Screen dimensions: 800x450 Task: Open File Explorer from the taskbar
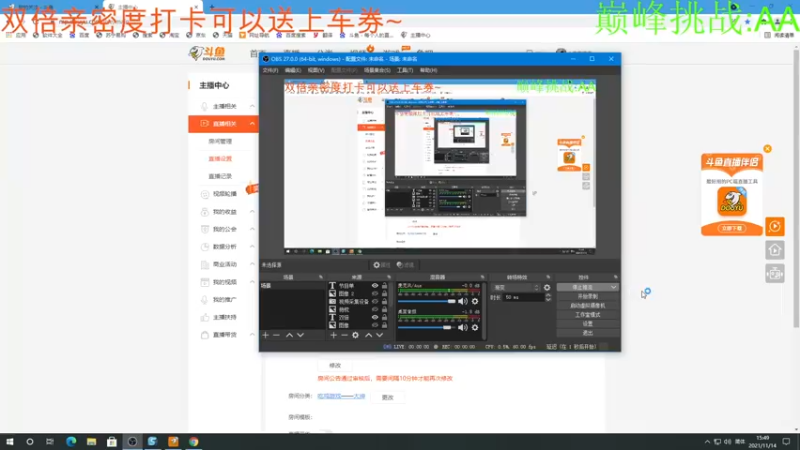pyautogui.click(x=91, y=441)
